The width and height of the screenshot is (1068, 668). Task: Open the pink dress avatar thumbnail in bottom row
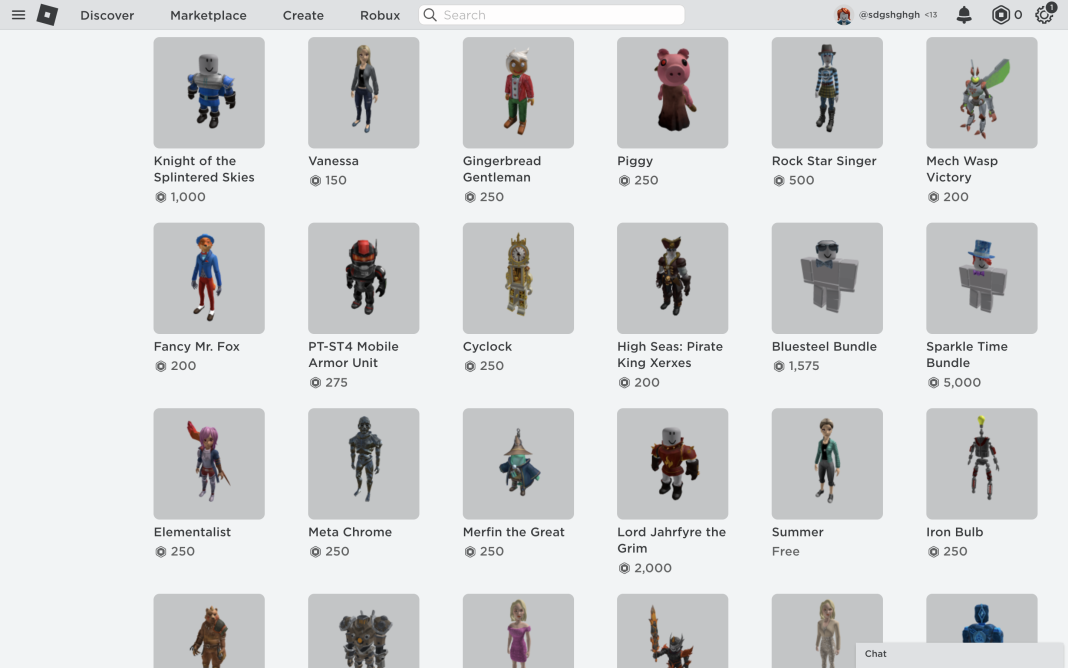(518, 631)
